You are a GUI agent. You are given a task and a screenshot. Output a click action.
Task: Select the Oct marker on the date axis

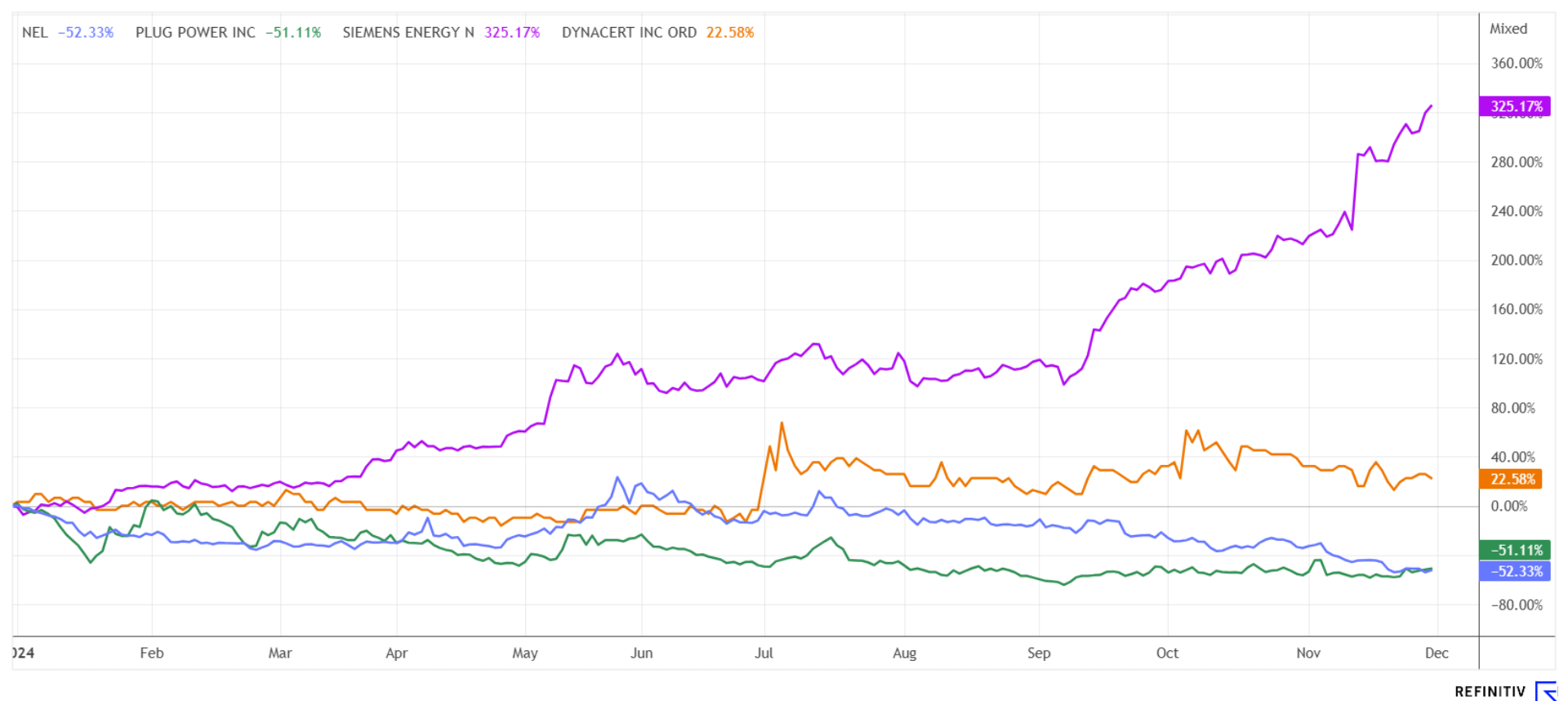(1167, 653)
